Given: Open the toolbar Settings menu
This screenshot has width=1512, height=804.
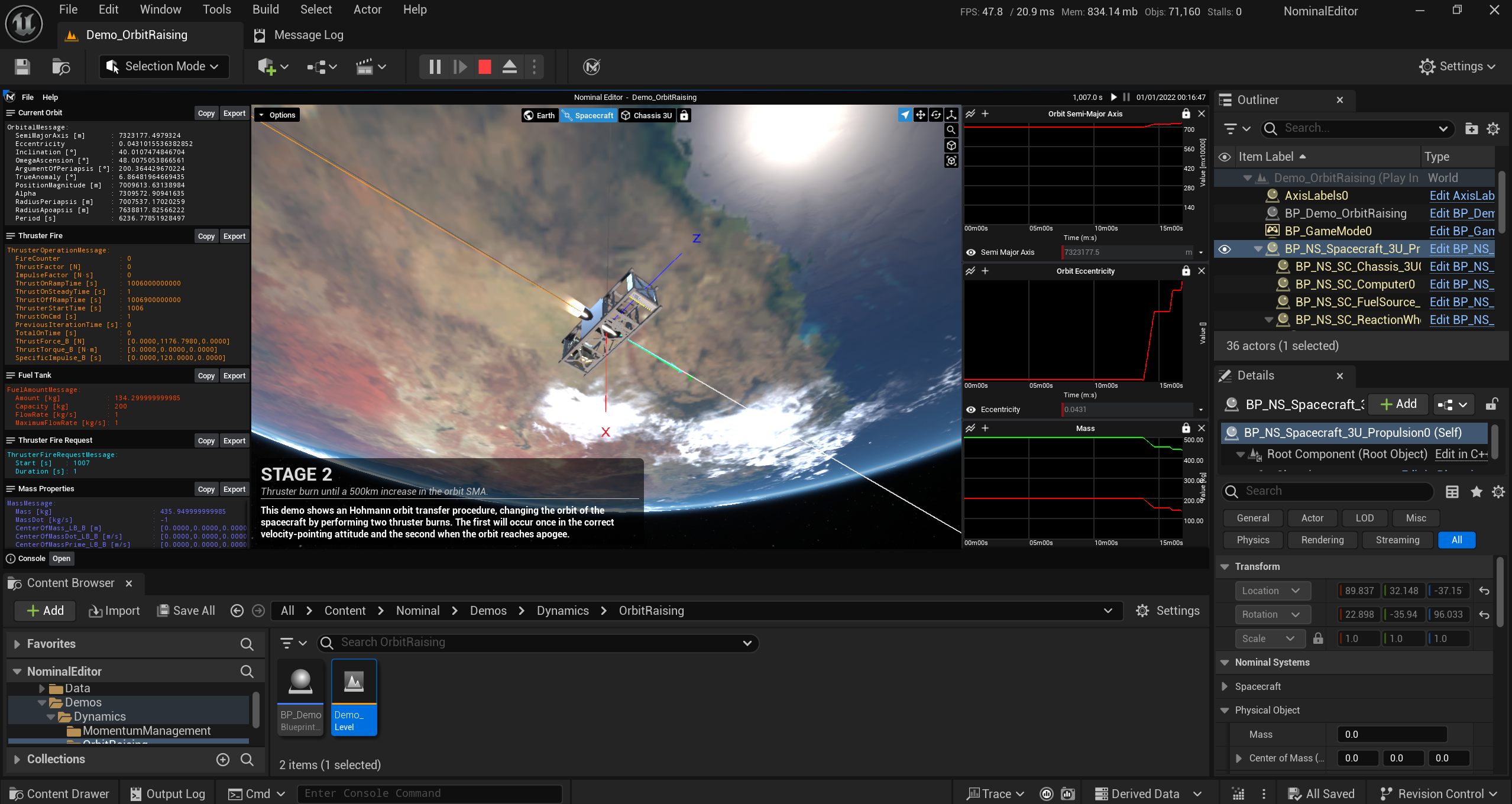Looking at the screenshot, I should click(1458, 67).
